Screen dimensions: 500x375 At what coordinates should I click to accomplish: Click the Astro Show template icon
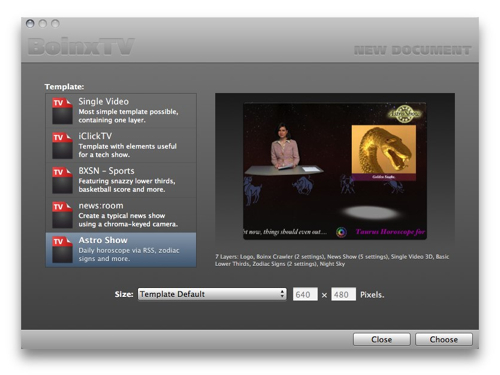click(x=62, y=249)
